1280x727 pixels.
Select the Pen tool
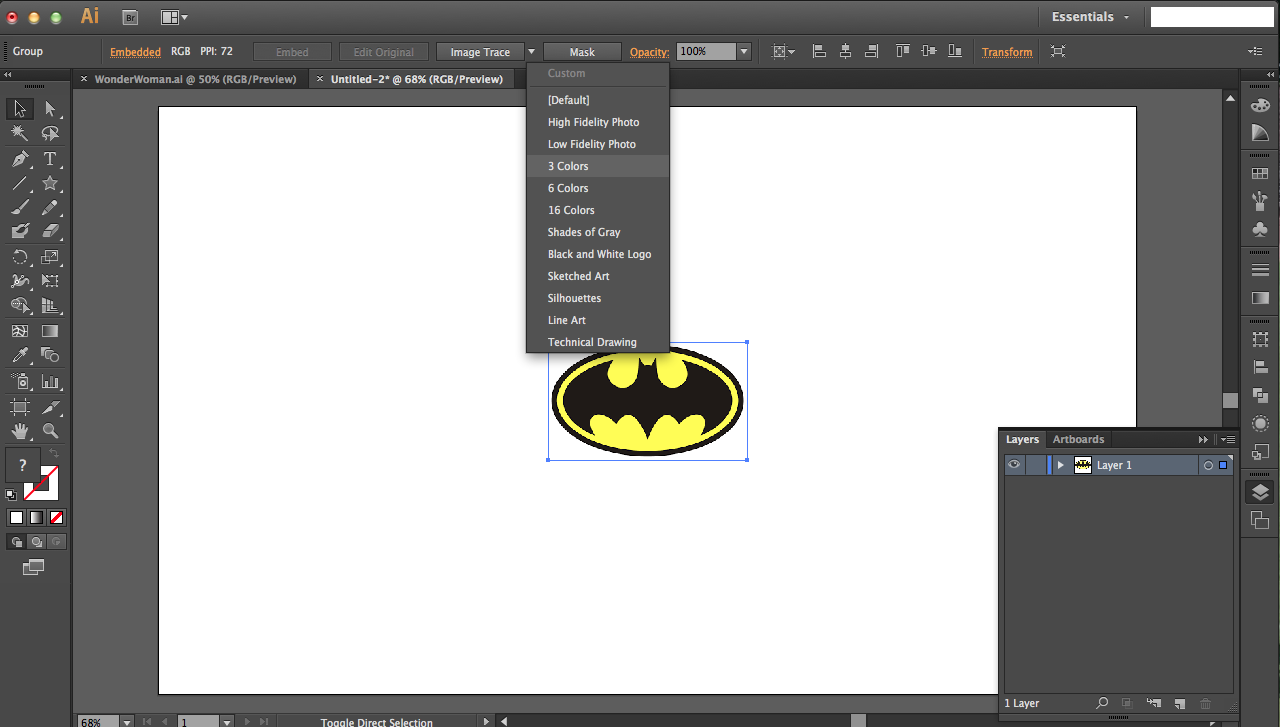pyautogui.click(x=20, y=159)
